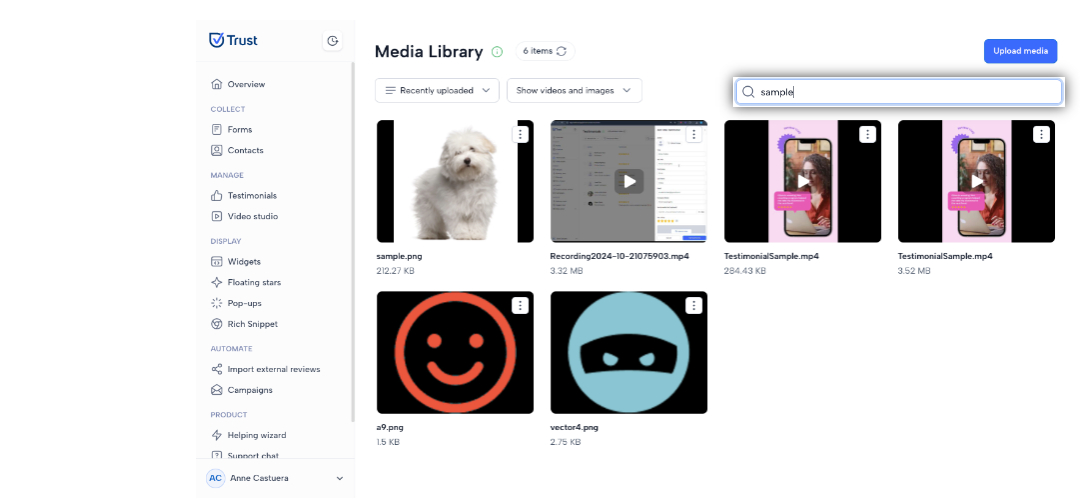1080x500 pixels.
Task: Open the vector4.png ninja thumbnail
Action: tap(629, 352)
